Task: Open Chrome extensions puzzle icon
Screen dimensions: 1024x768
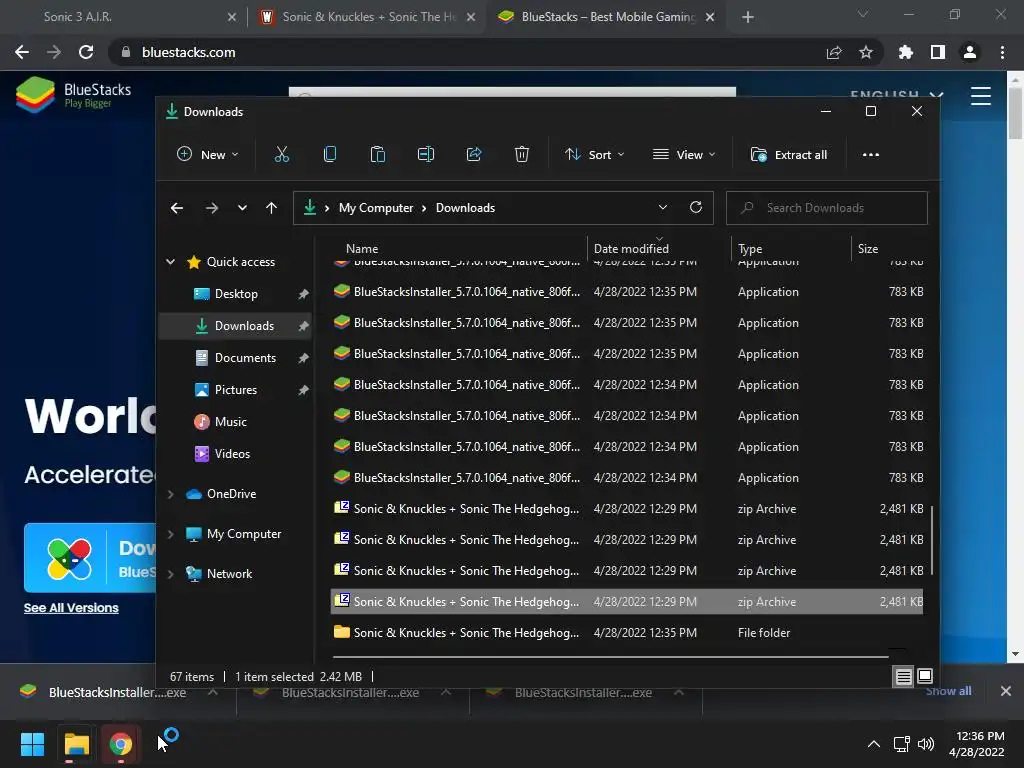Action: coord(906,52)
